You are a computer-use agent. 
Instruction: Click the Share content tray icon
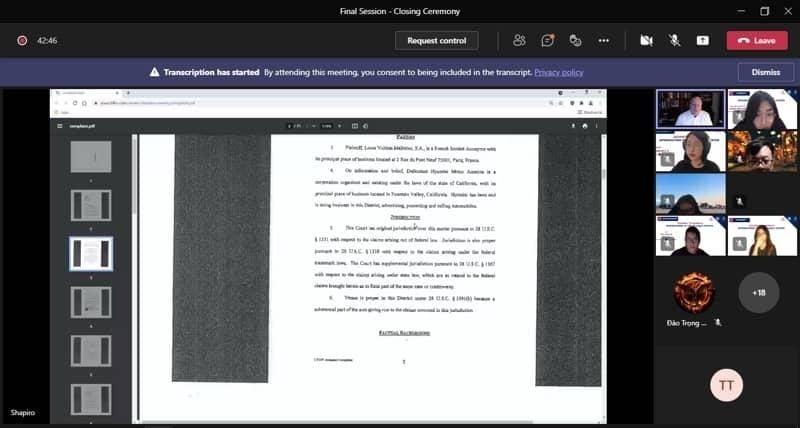point(703,40)
